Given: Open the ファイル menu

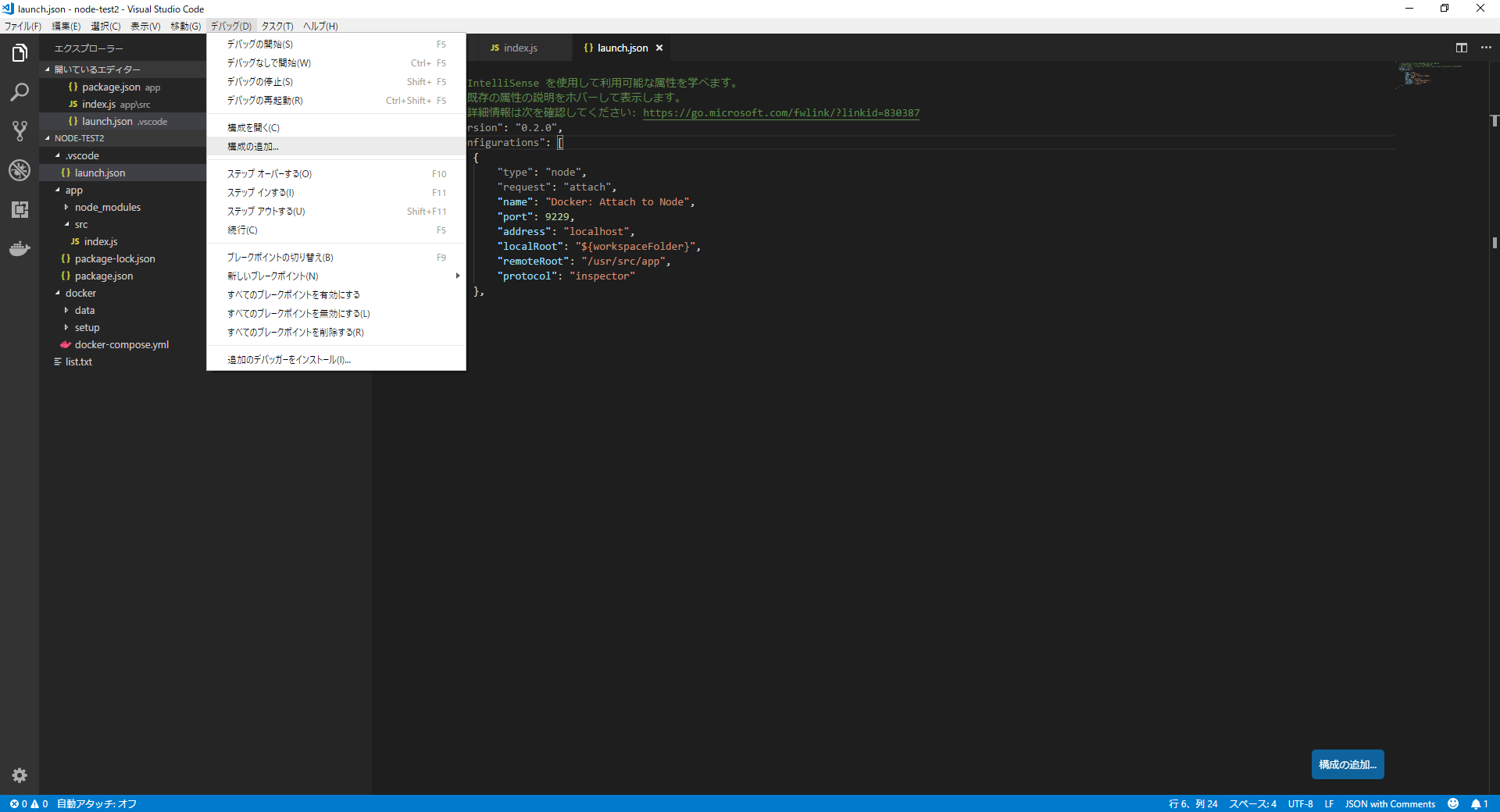Looking at the screenshot, I should click(x=22, y=26).
